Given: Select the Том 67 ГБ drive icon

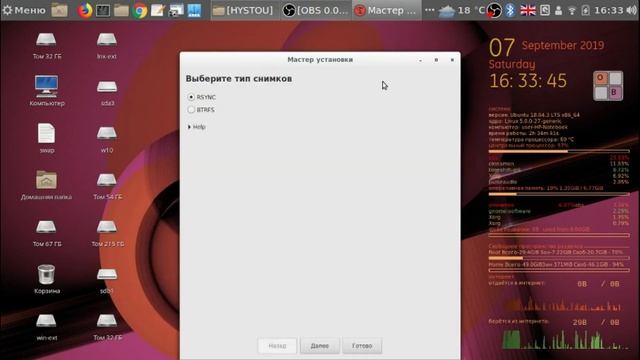Looking at the screenshot, I should [x=47, y=233].
